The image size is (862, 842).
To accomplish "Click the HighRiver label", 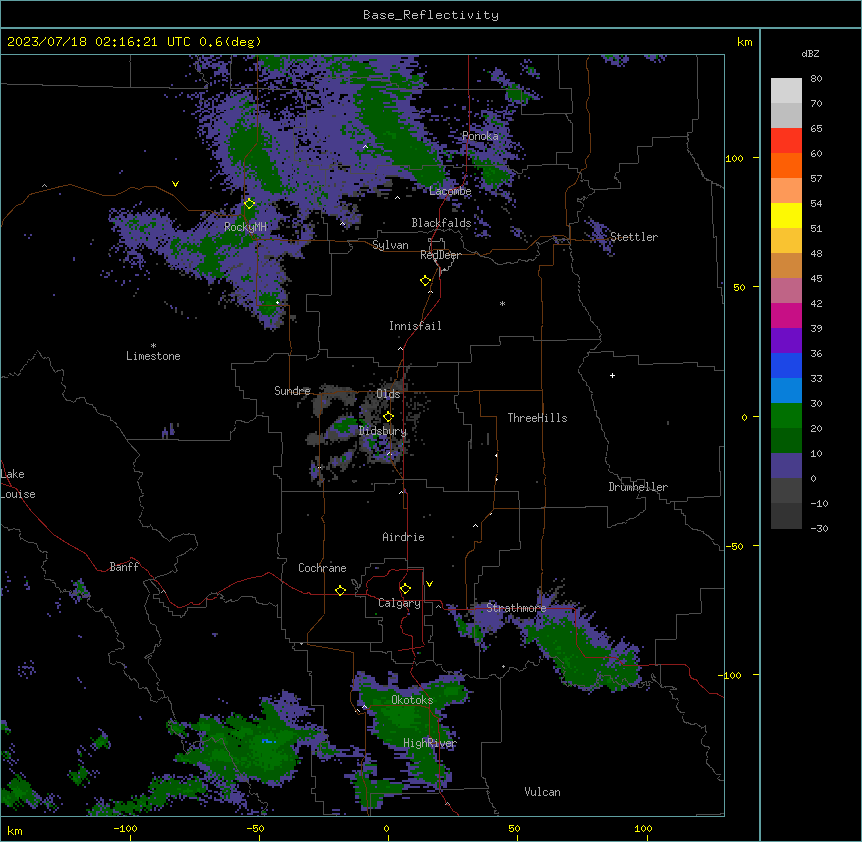I will pyautogui.click(x=430, y=743).
